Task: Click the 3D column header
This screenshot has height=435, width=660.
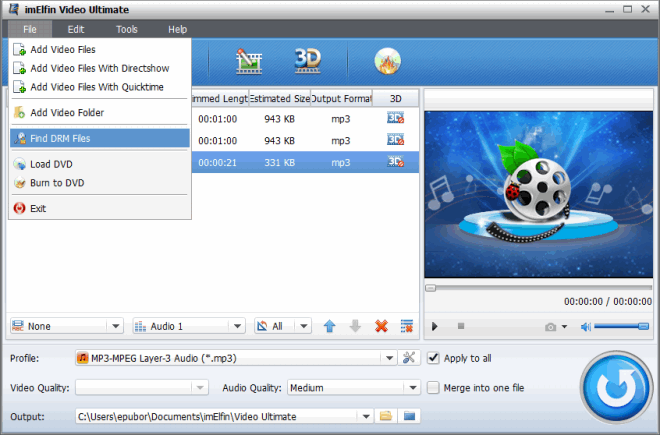Action: (396, 99)
